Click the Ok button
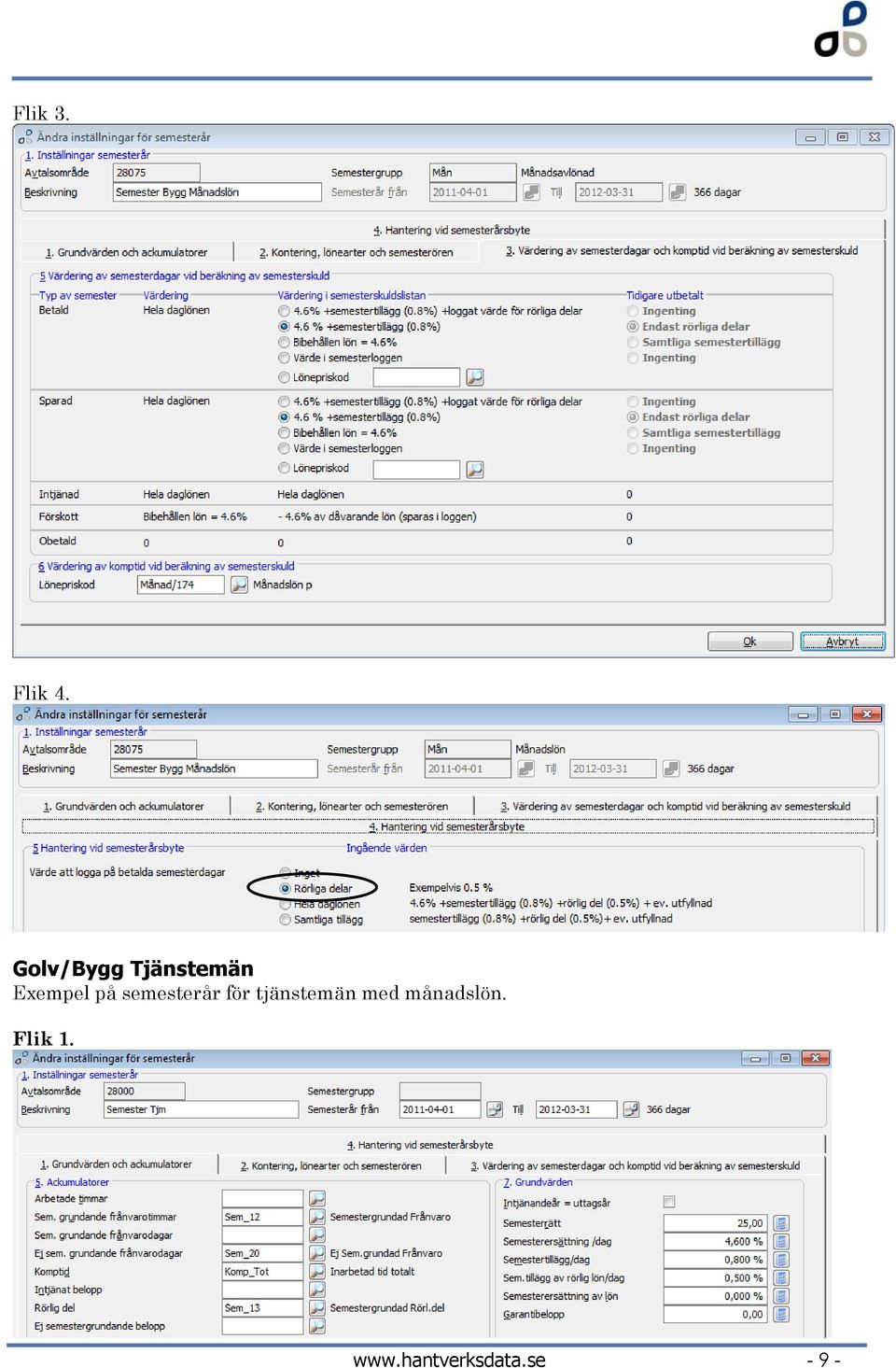 tap(749, 642)
